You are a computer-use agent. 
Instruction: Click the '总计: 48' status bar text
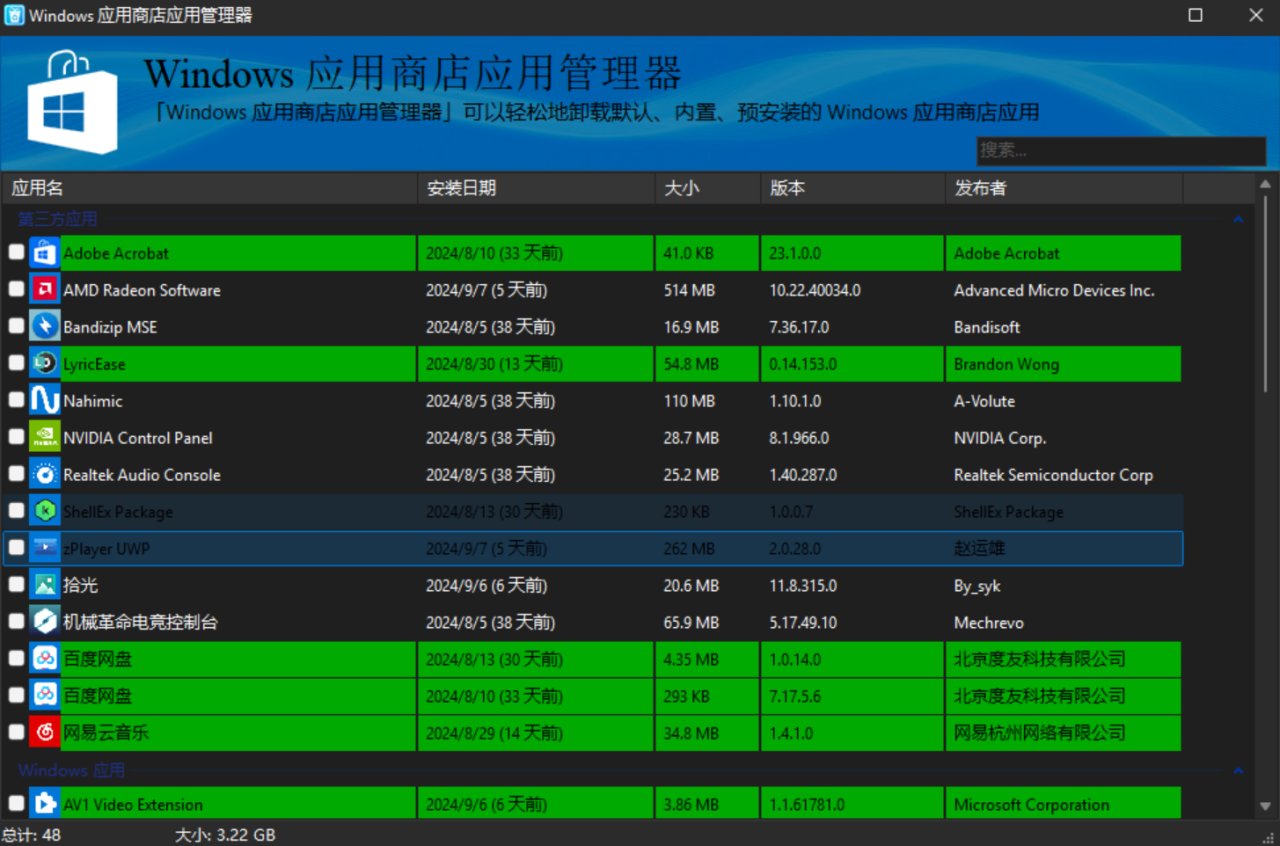tap(30, 834)
